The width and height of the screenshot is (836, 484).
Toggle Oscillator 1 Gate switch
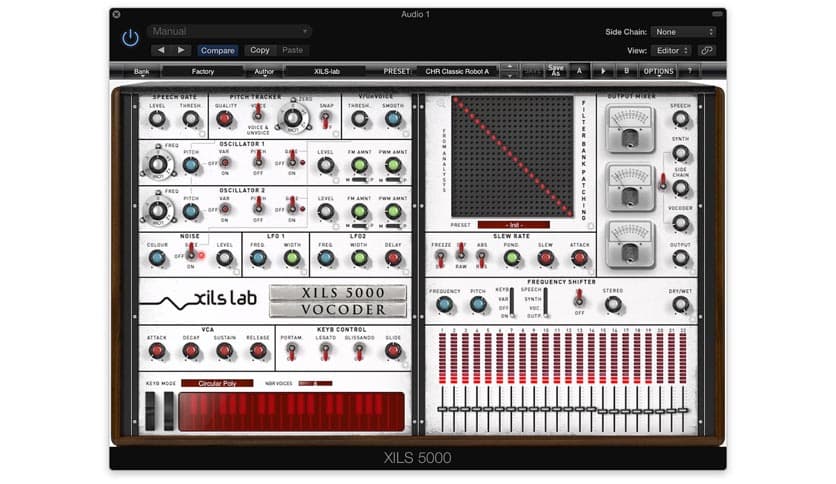tap(292, 159)
